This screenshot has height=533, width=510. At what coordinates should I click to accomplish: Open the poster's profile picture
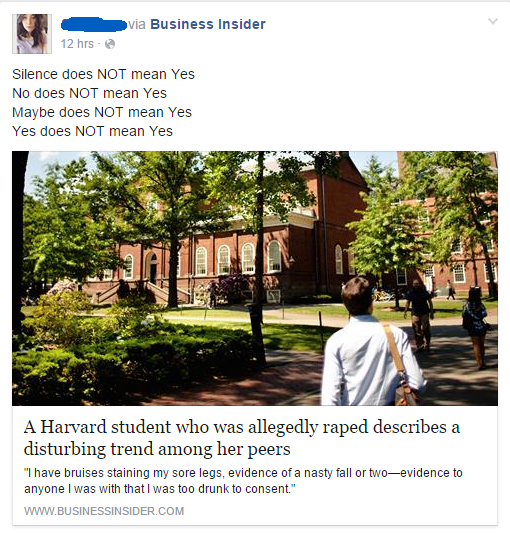(32, 34)
